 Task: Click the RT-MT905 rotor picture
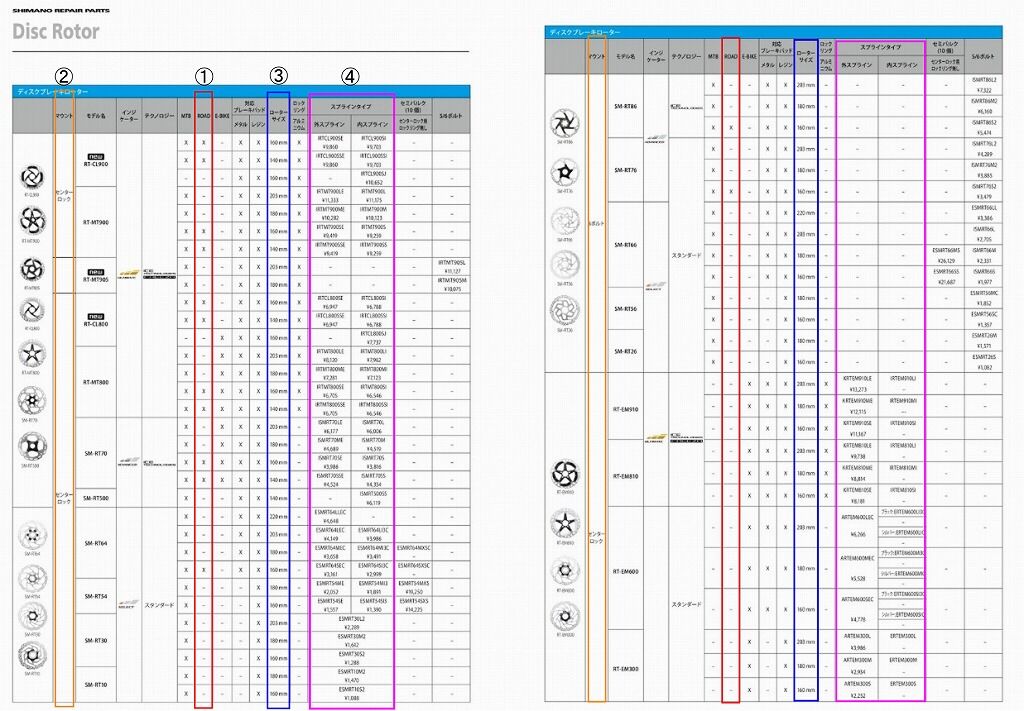click(x=31, y=268)
